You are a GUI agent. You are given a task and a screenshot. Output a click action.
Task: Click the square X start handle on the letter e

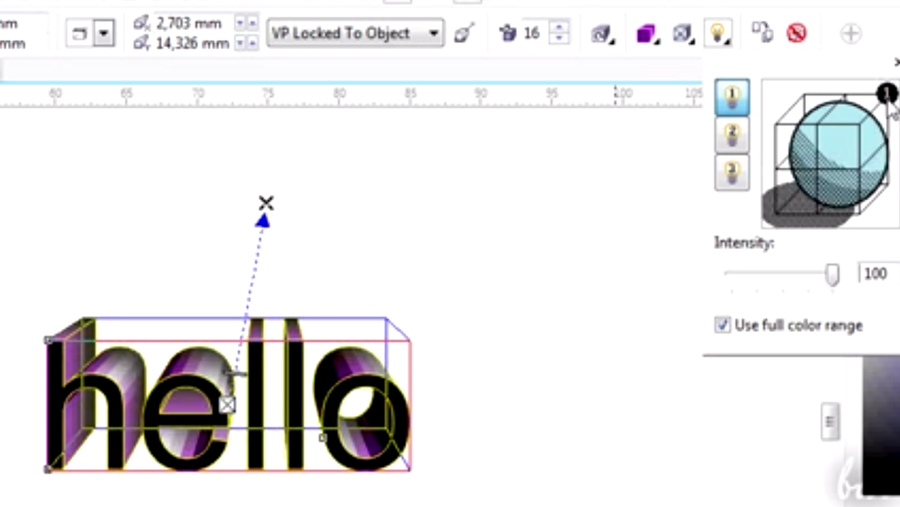pyautogui.click(x=227, y=405)
